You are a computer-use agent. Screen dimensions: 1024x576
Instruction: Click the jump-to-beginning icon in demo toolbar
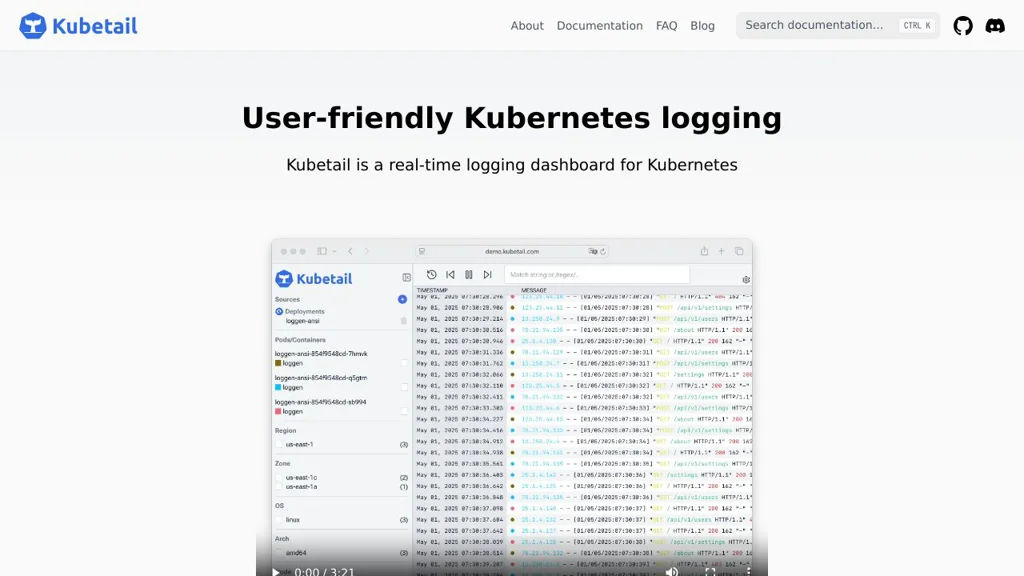tap(450, 275)
